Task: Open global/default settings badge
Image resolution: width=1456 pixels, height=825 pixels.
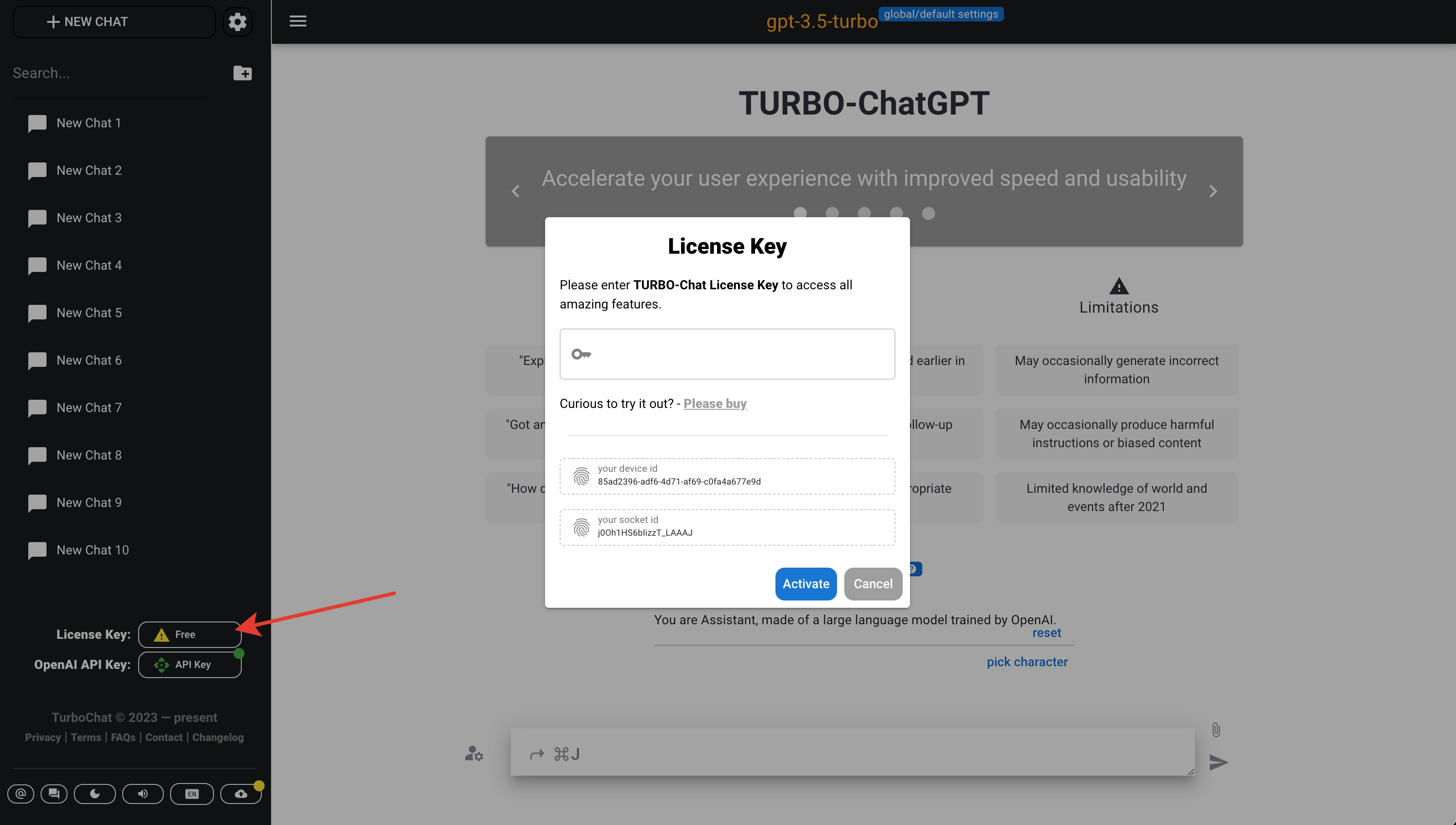Action: click(941, 14)
